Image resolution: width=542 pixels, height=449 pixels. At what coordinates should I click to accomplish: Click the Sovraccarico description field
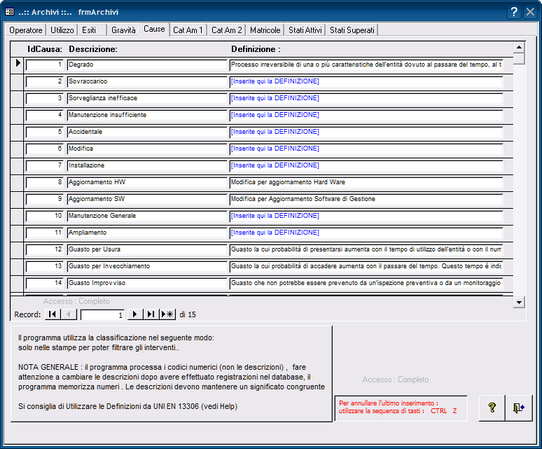(147, 82)
